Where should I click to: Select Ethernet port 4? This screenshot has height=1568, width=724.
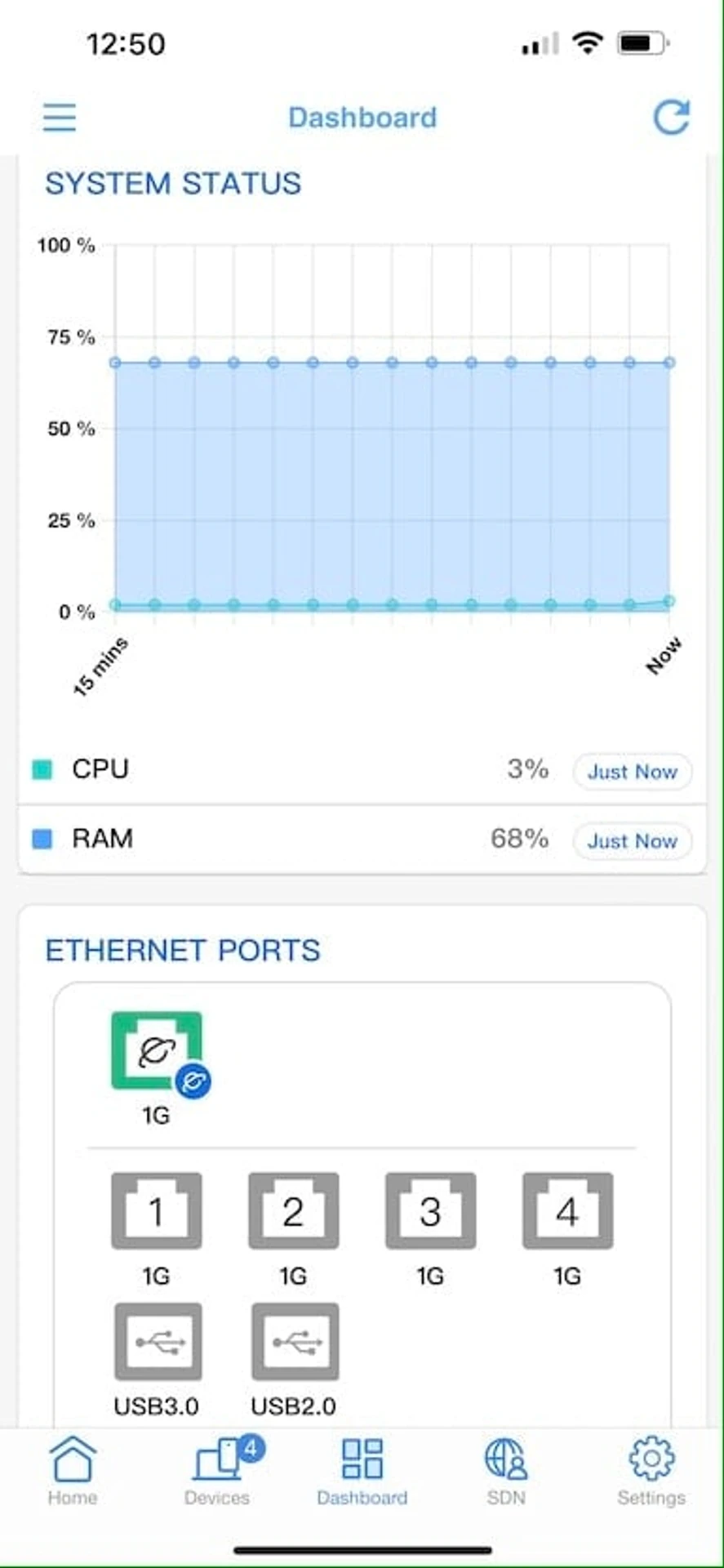(x=568, y=1211)
